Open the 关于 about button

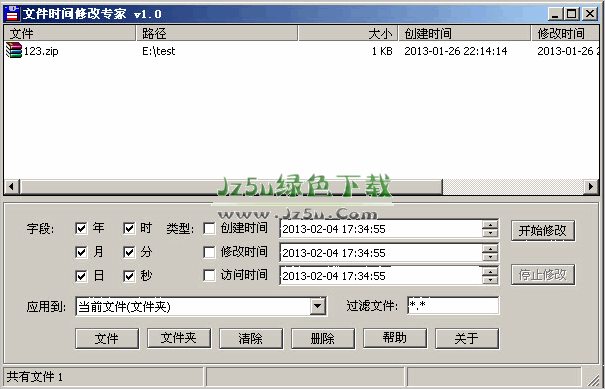click(x=467, y=338)
